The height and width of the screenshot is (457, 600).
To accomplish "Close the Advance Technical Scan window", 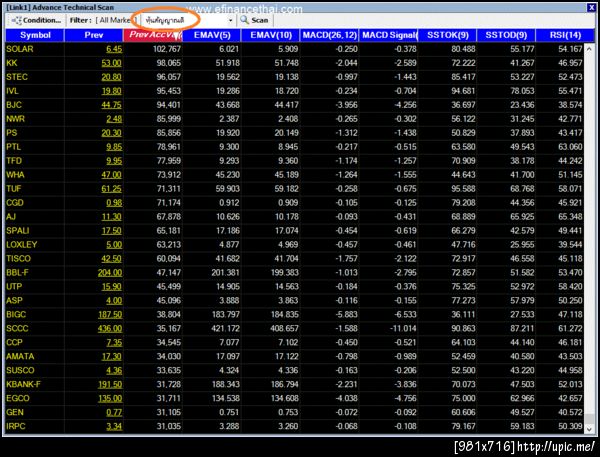I will (591, 7).
